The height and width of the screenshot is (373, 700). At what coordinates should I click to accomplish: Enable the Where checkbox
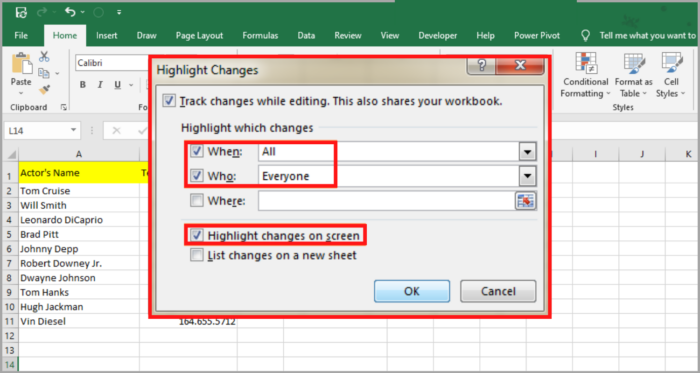[196, 201]
